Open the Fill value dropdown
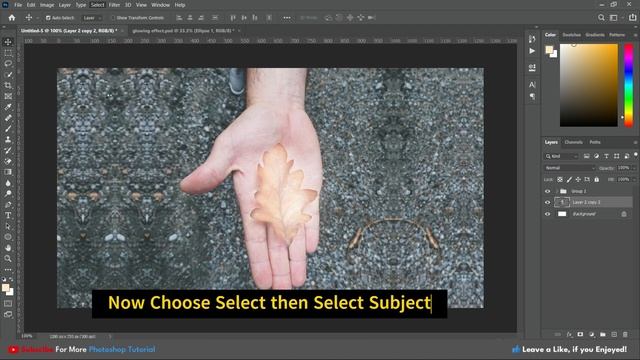Screen dimensions: 640x360 (633, 180)
